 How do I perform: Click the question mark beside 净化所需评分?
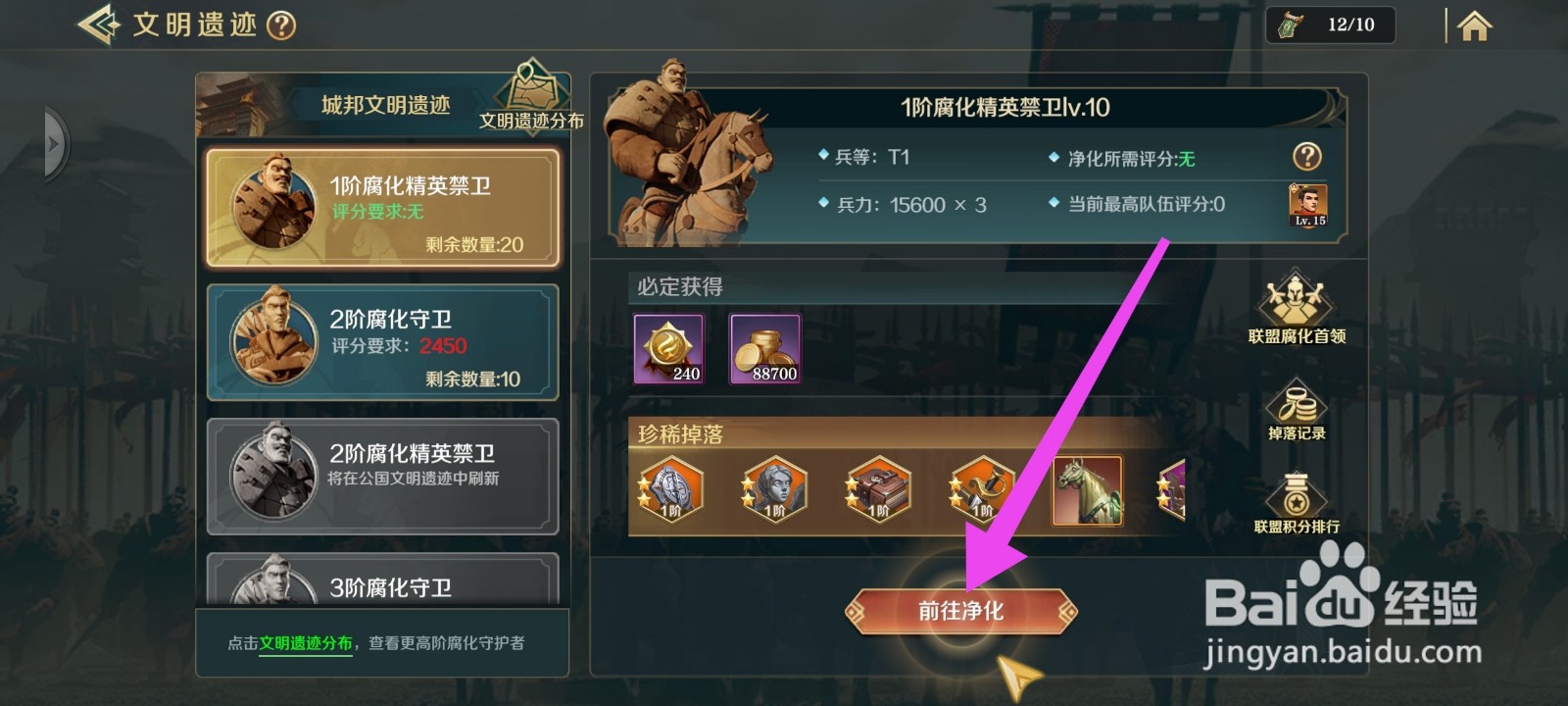click(1307, 156)
